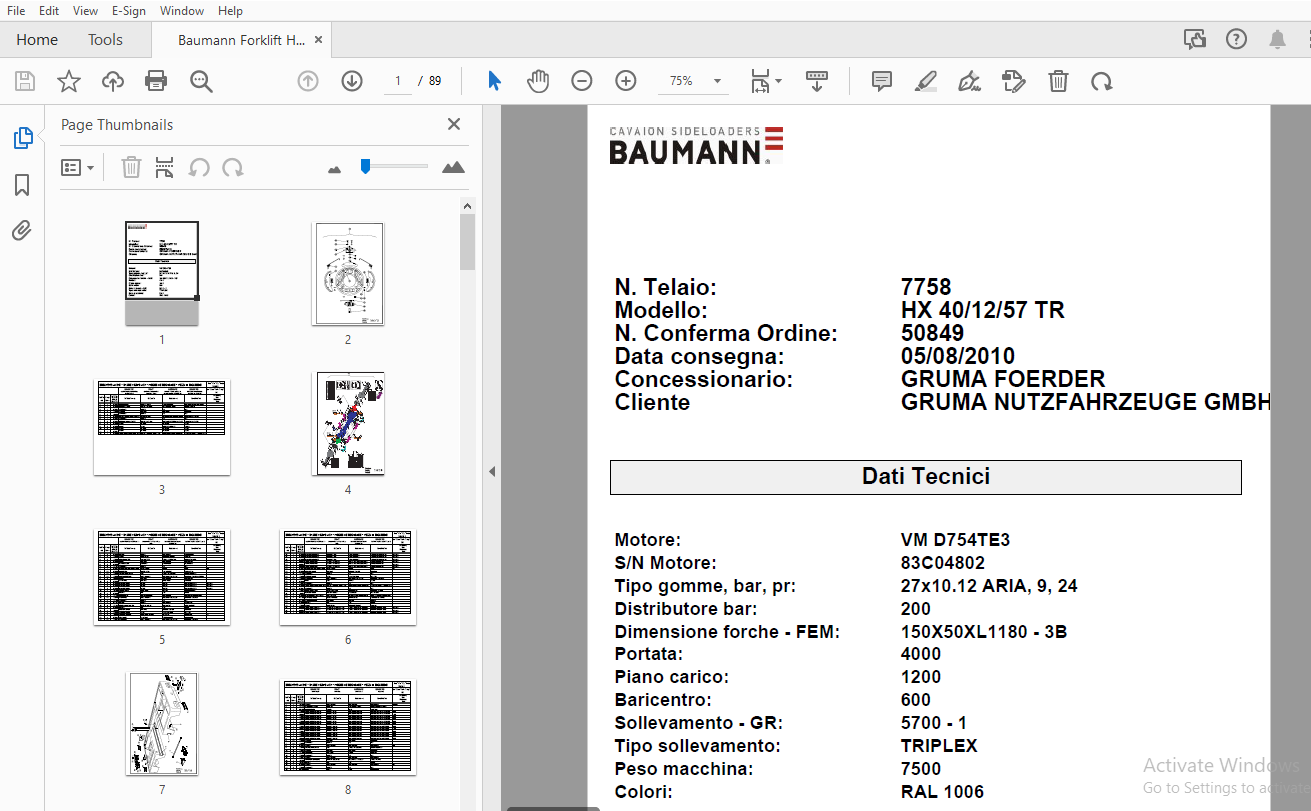Open the Page Thumbnails sidebar icon
The height and width of the screenshot is (811, 1311).
point(23,138)
